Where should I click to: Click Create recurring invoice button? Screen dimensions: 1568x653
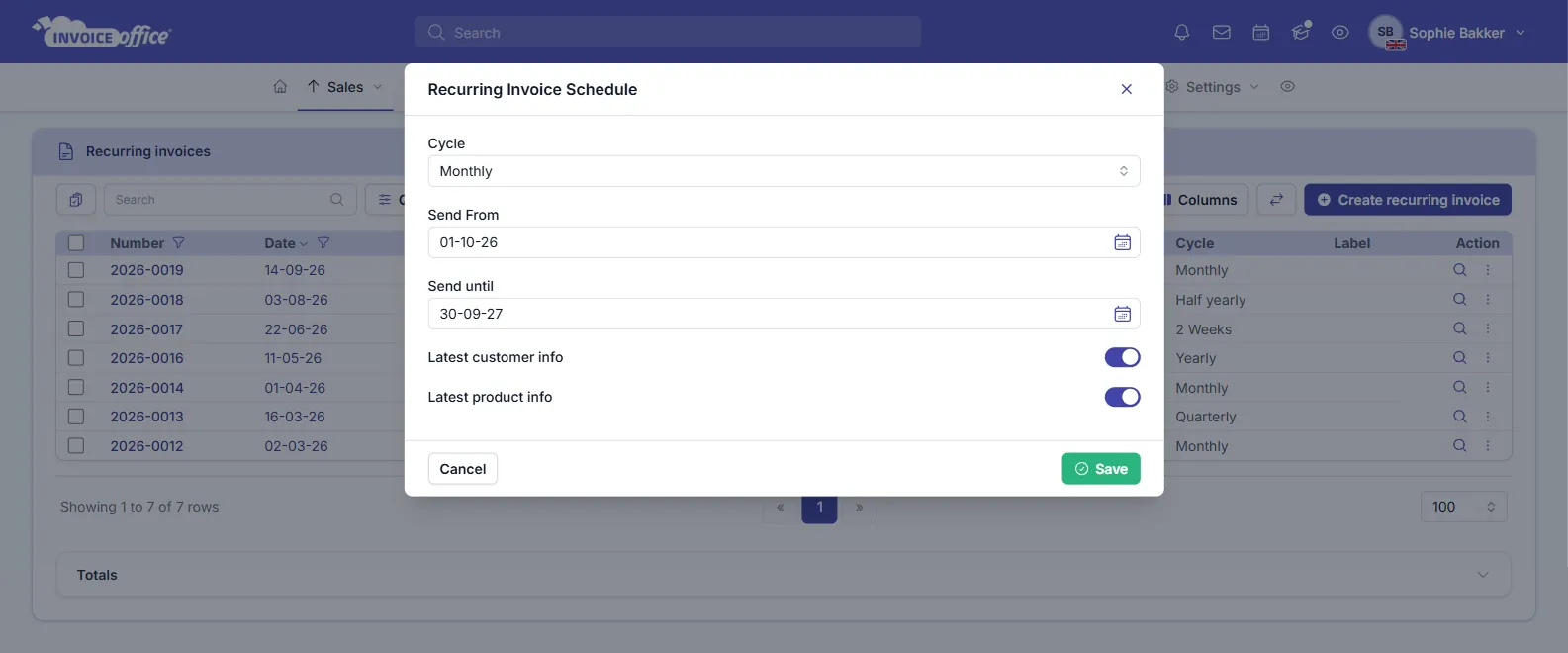[x=1408, y=200]
